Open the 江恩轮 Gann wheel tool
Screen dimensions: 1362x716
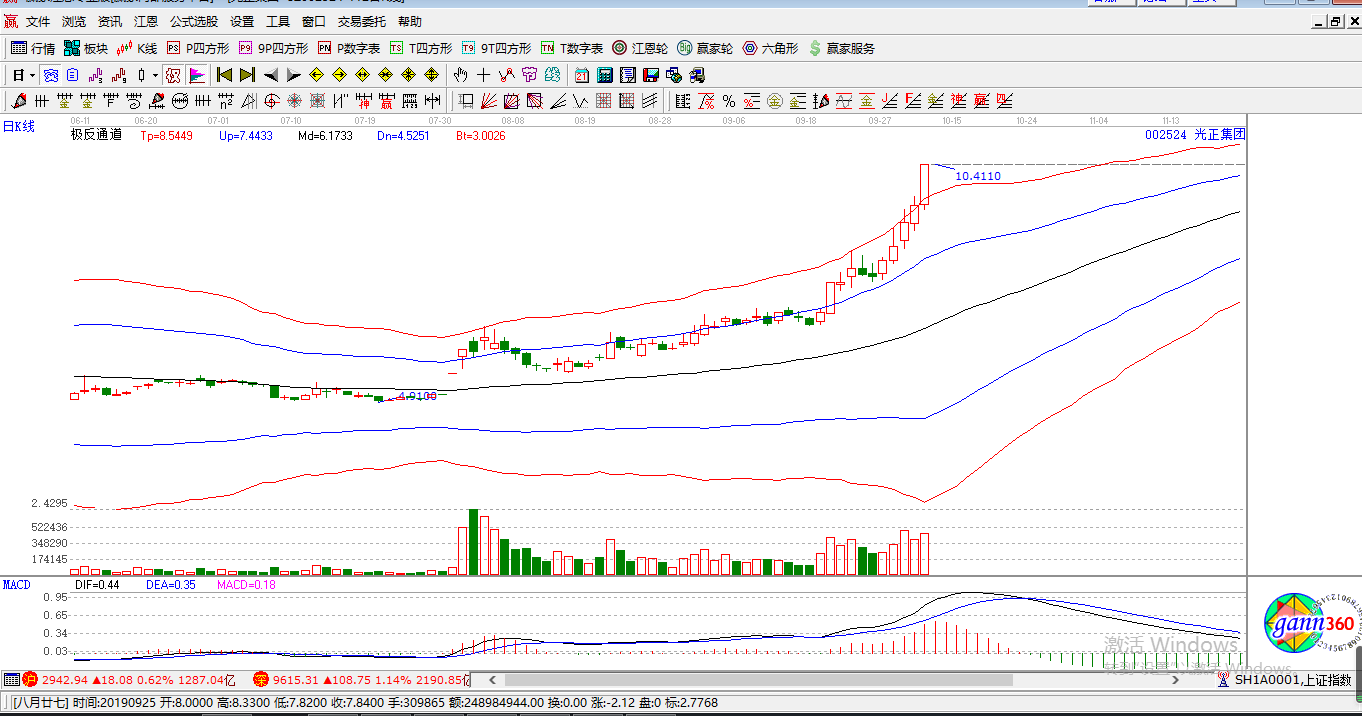640,48
